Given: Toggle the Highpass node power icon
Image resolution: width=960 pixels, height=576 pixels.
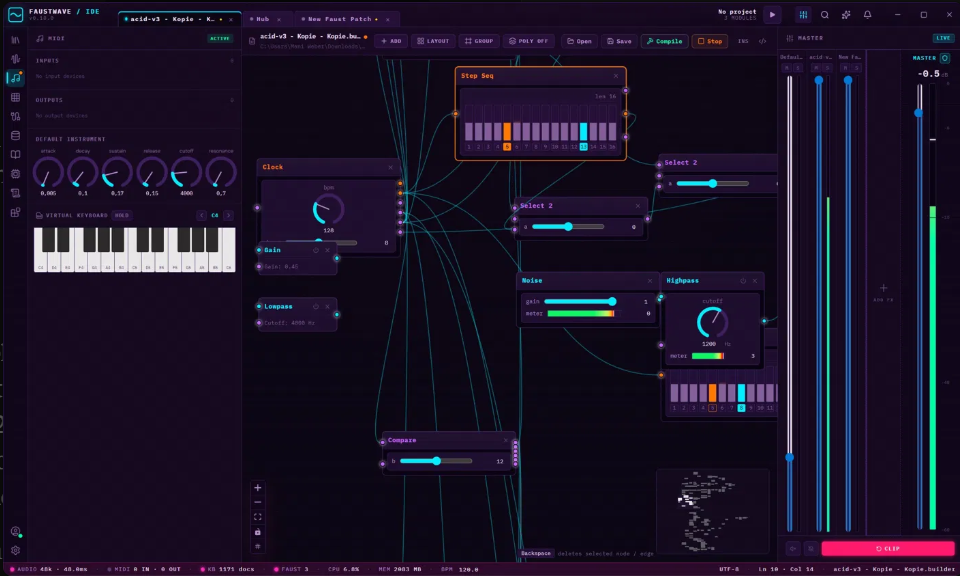Looking at the screenshot, I should coord(743,281).
